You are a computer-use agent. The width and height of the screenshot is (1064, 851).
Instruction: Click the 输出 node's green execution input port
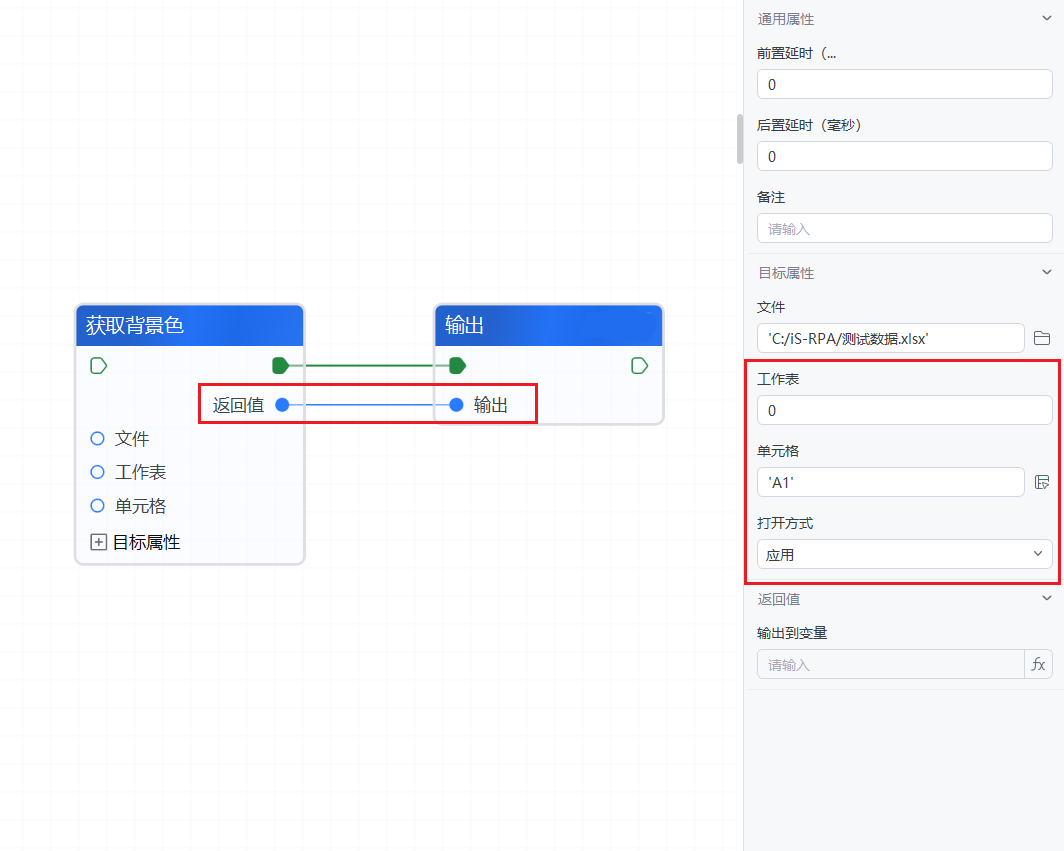pos(457,365)
